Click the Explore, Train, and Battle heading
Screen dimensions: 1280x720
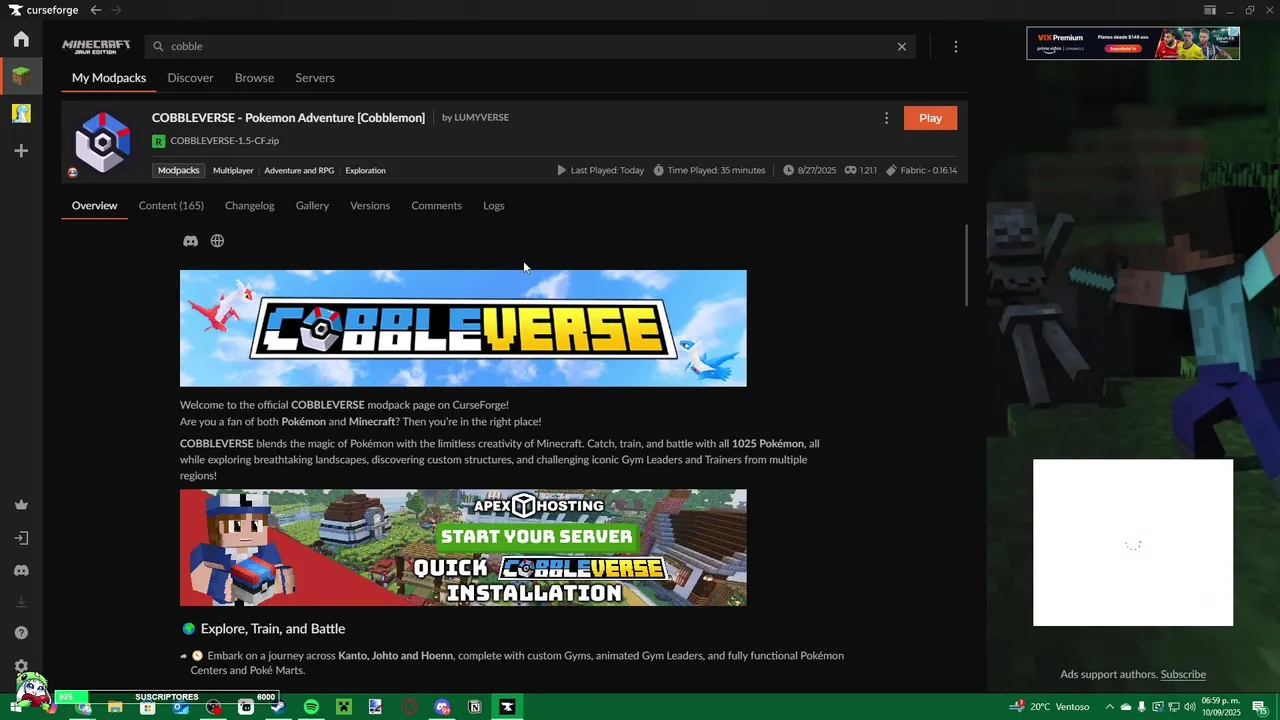[272, 629]
